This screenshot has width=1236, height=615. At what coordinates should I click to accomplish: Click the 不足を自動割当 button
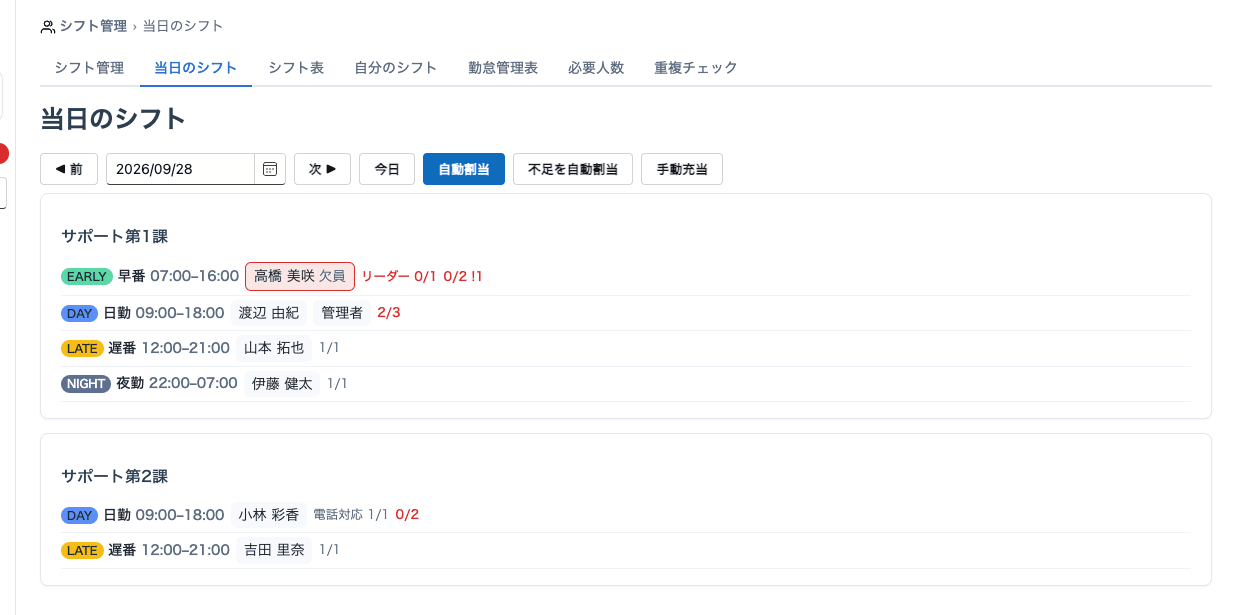click(x=573, y=169)
